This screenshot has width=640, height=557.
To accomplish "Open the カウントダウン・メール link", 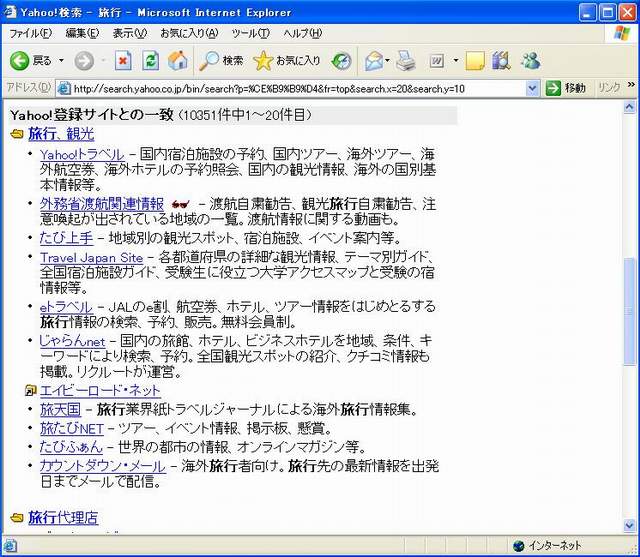I will coord(103,466).
